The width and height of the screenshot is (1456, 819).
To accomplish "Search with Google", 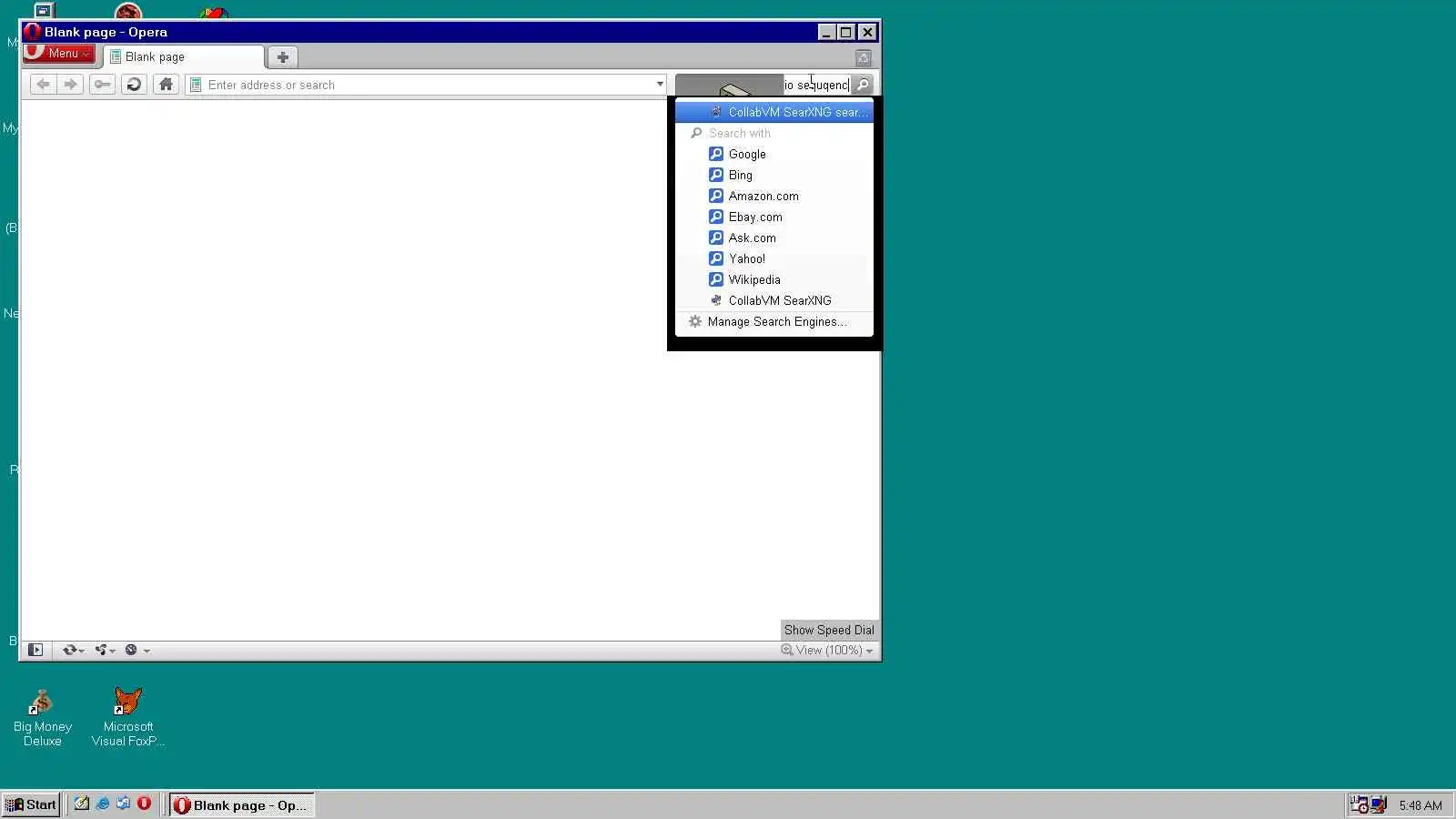I will pyautogui.click(x=774, y=154).
